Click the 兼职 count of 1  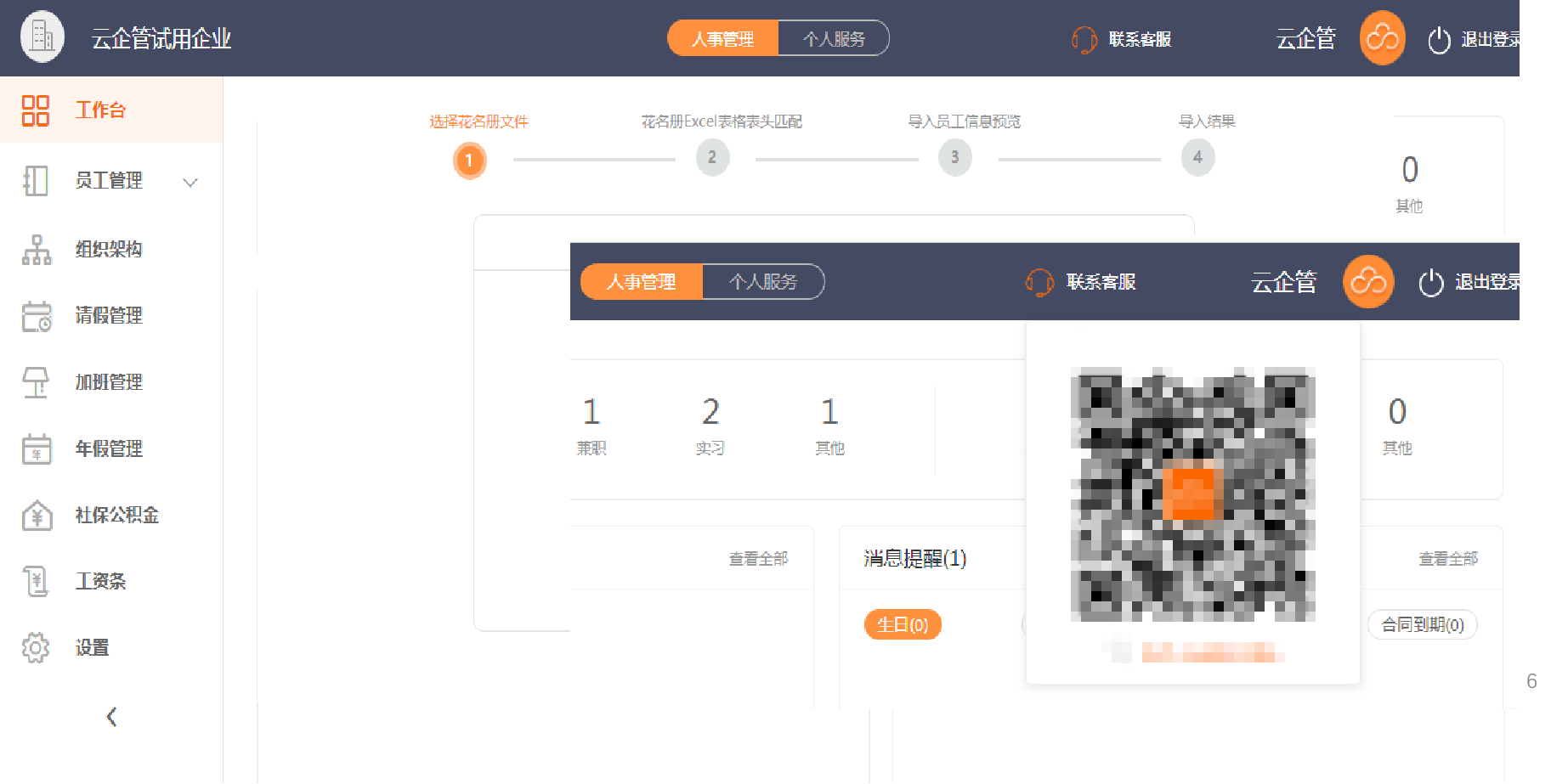592,412
